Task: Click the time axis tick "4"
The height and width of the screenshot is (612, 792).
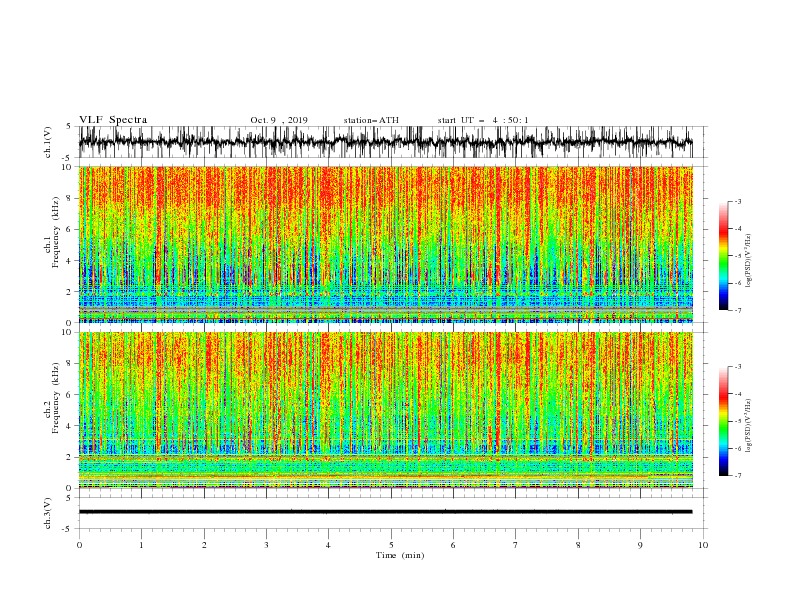Action: point(328,545)
